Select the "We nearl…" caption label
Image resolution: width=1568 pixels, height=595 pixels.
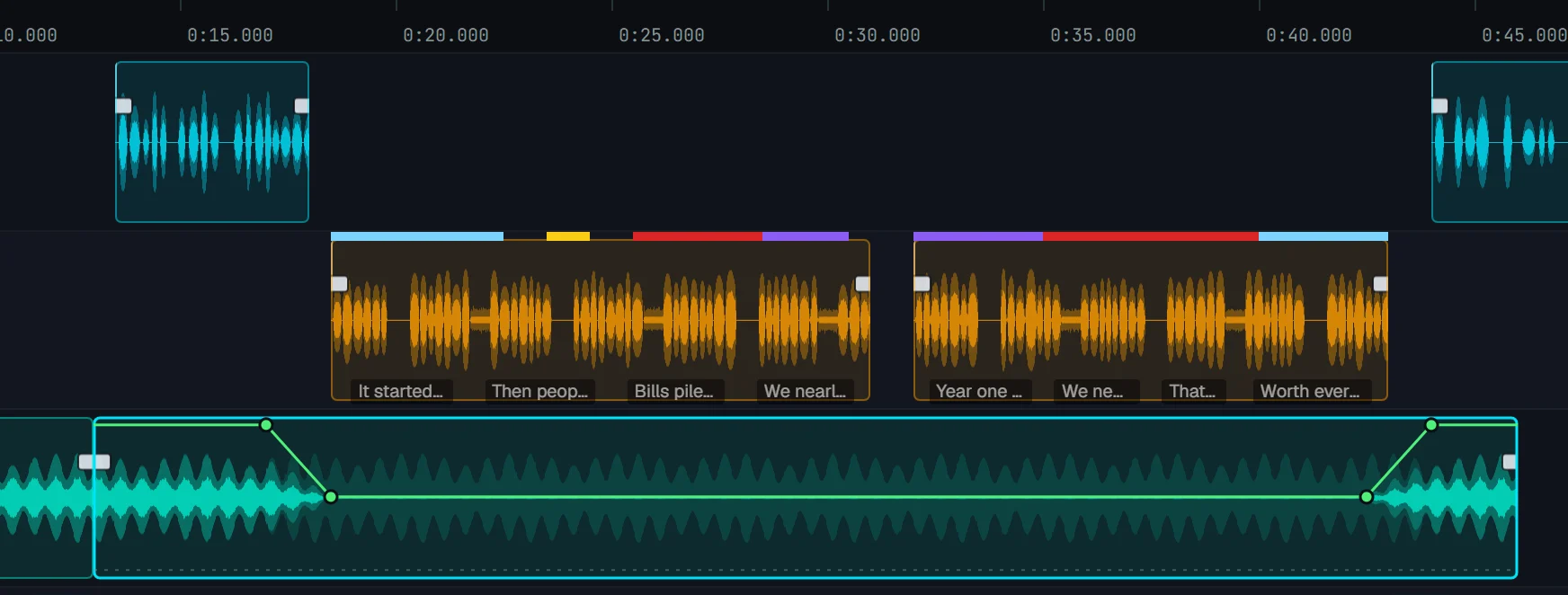click(805, 391)
